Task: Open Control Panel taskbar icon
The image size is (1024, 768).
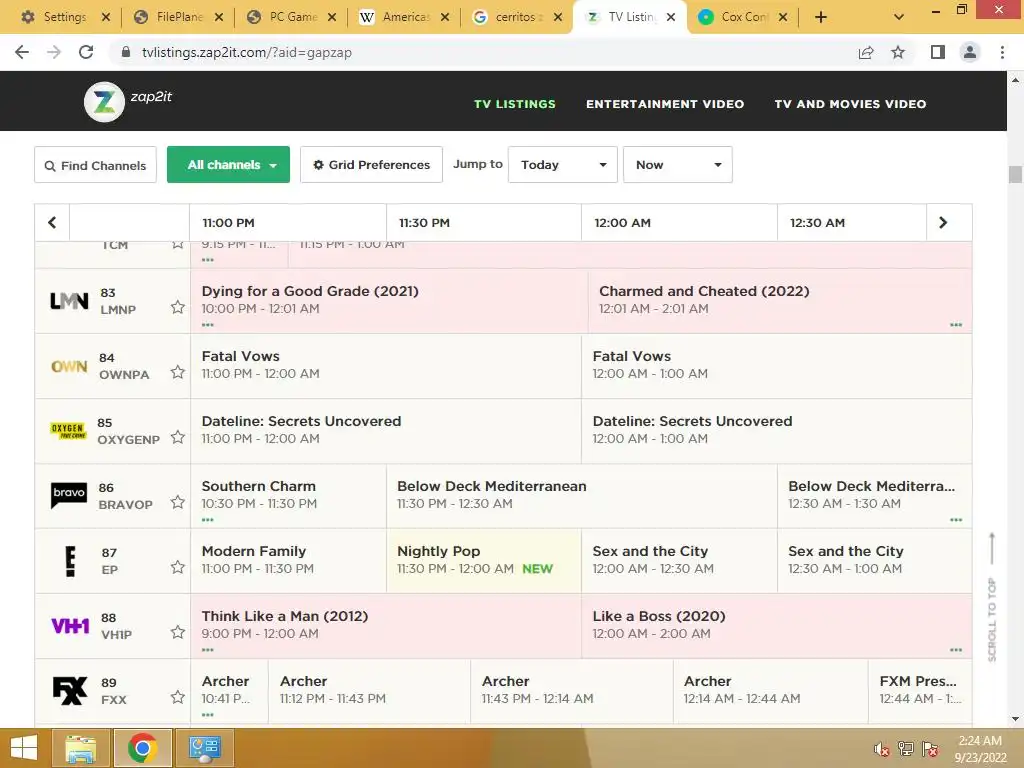Action: (x=204, y=748)
